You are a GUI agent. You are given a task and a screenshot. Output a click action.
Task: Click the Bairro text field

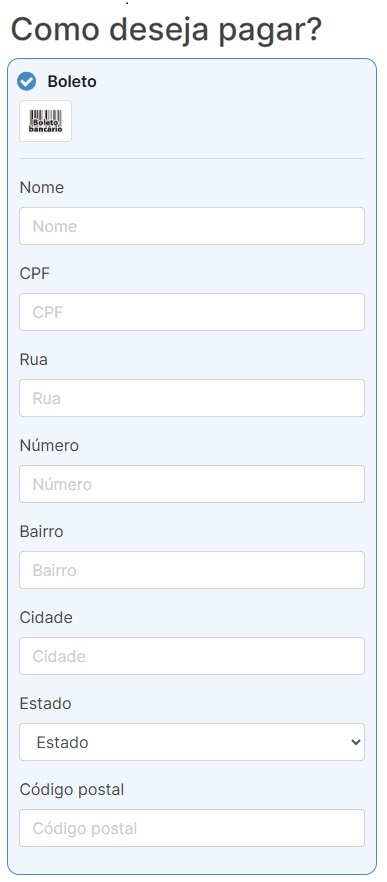coord(192,570)
